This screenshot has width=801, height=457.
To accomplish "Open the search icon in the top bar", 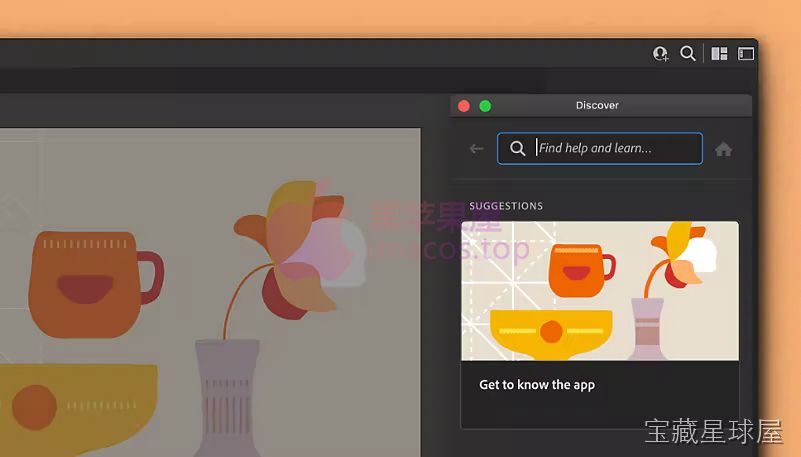I will pyautogui.click(x=688, y=54).
